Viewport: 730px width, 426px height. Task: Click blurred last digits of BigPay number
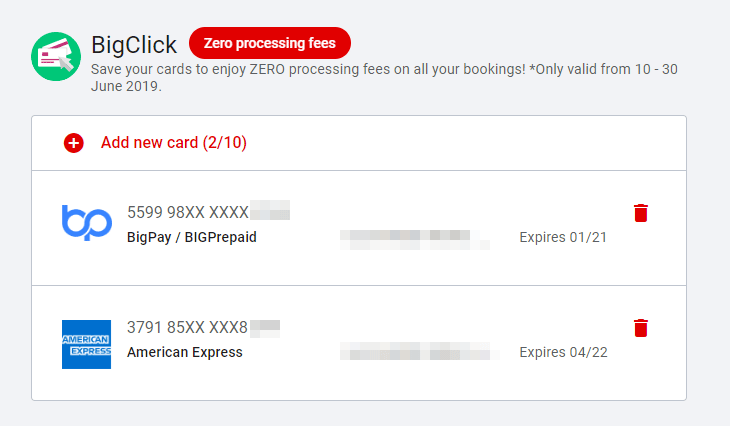click(x=270, y=211)
